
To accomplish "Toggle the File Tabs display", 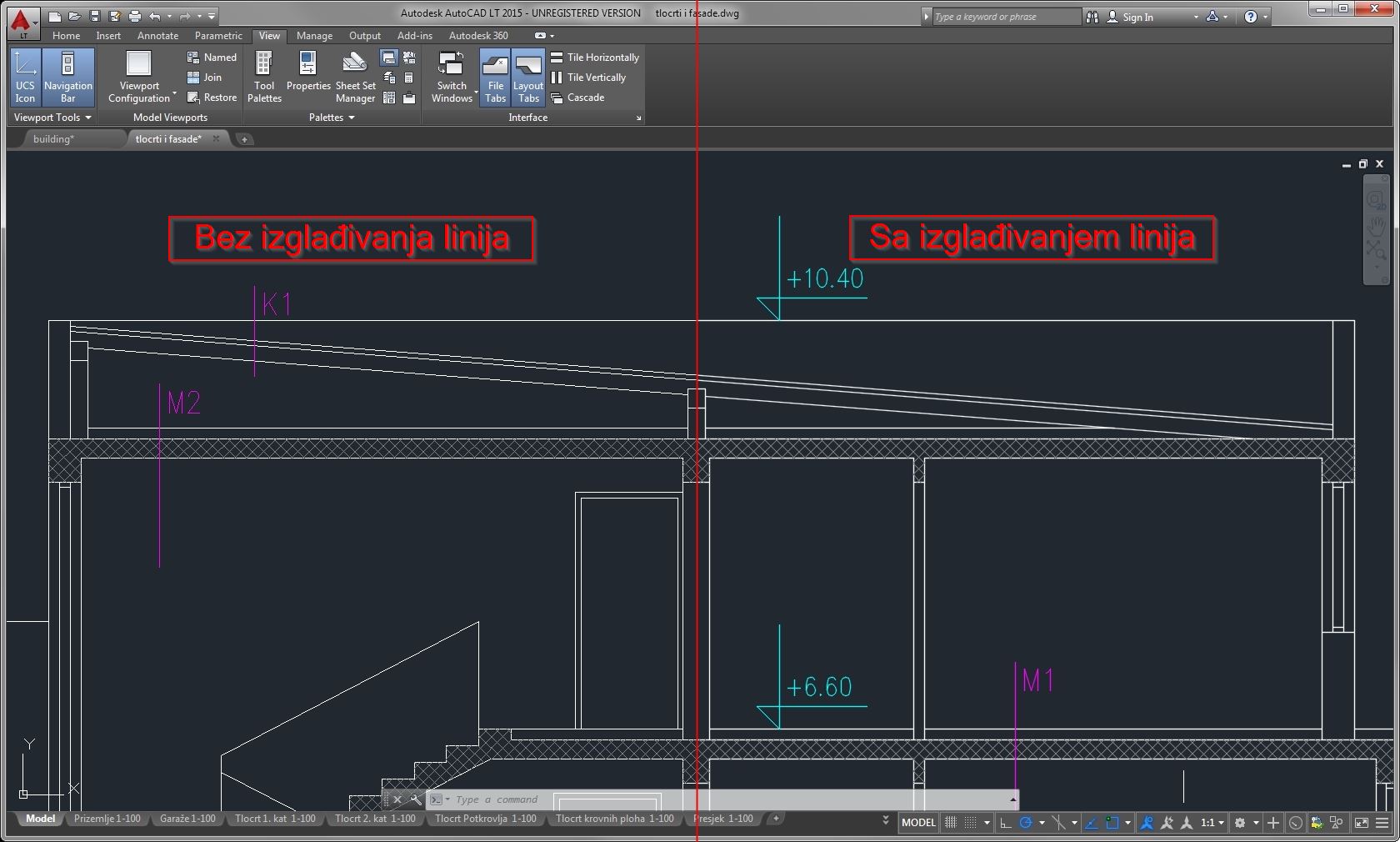I will (x=495, y=76).
